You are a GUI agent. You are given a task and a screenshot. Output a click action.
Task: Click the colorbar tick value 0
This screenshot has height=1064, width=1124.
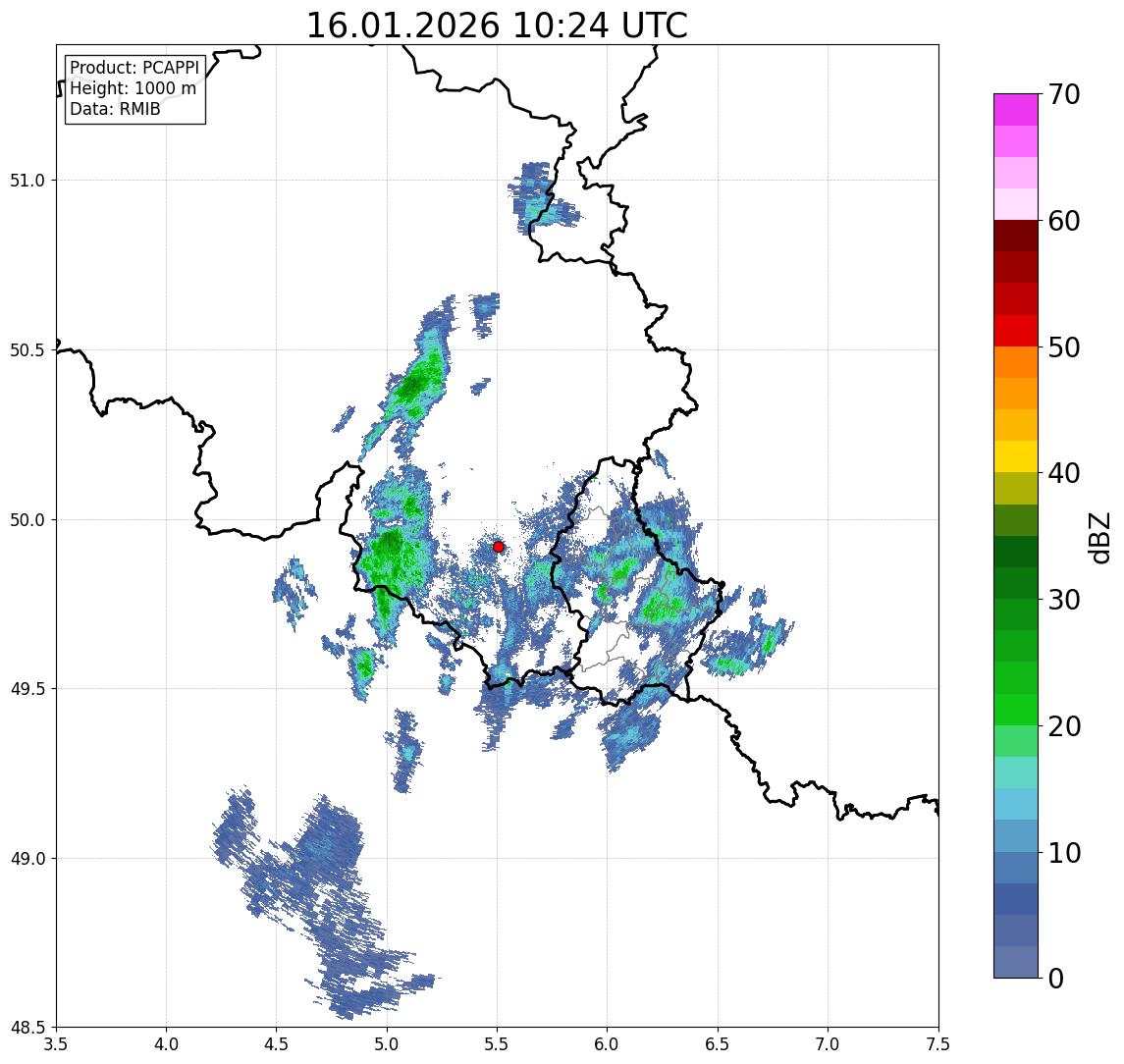[x=1056, y=978]
